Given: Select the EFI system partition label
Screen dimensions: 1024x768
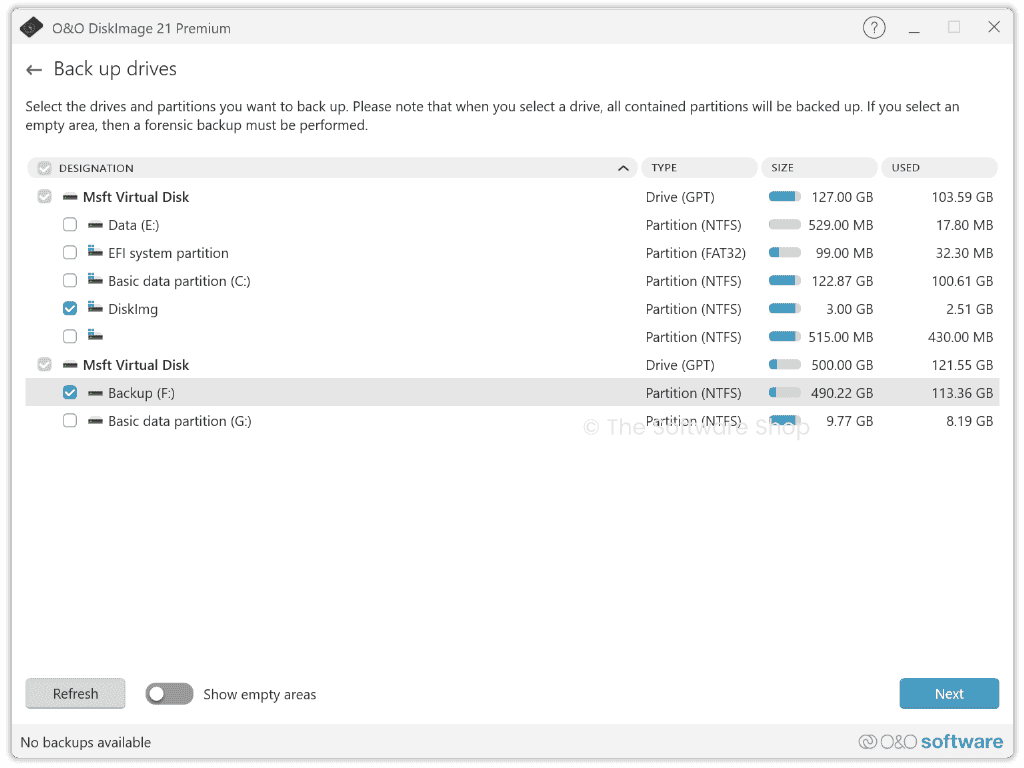Looking at the screenshot, I should point(168,253).
